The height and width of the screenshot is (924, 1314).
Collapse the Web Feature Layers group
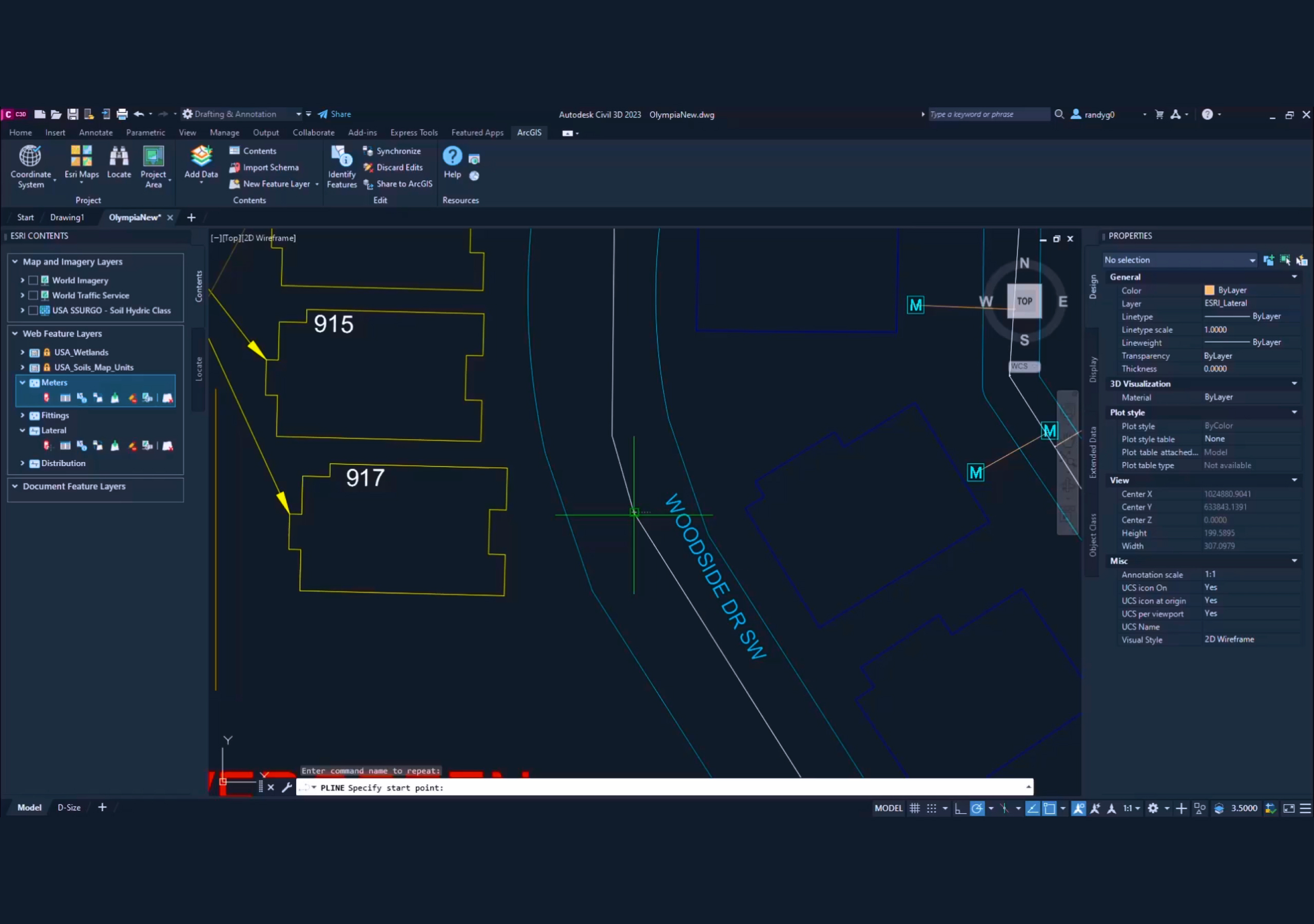(x=15, y=333)
